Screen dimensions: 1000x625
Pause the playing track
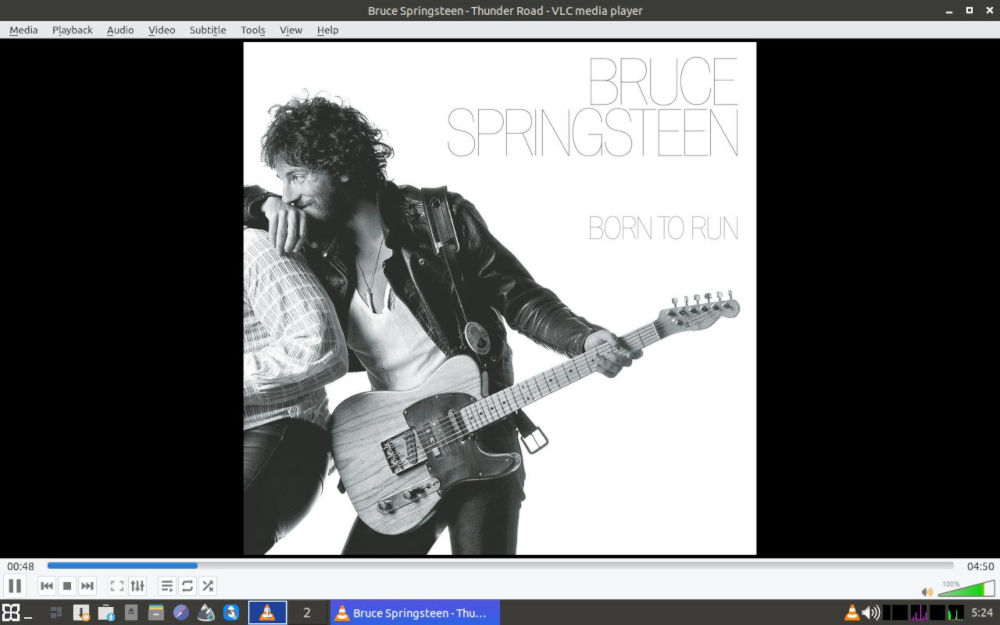[x=15, y=586]
